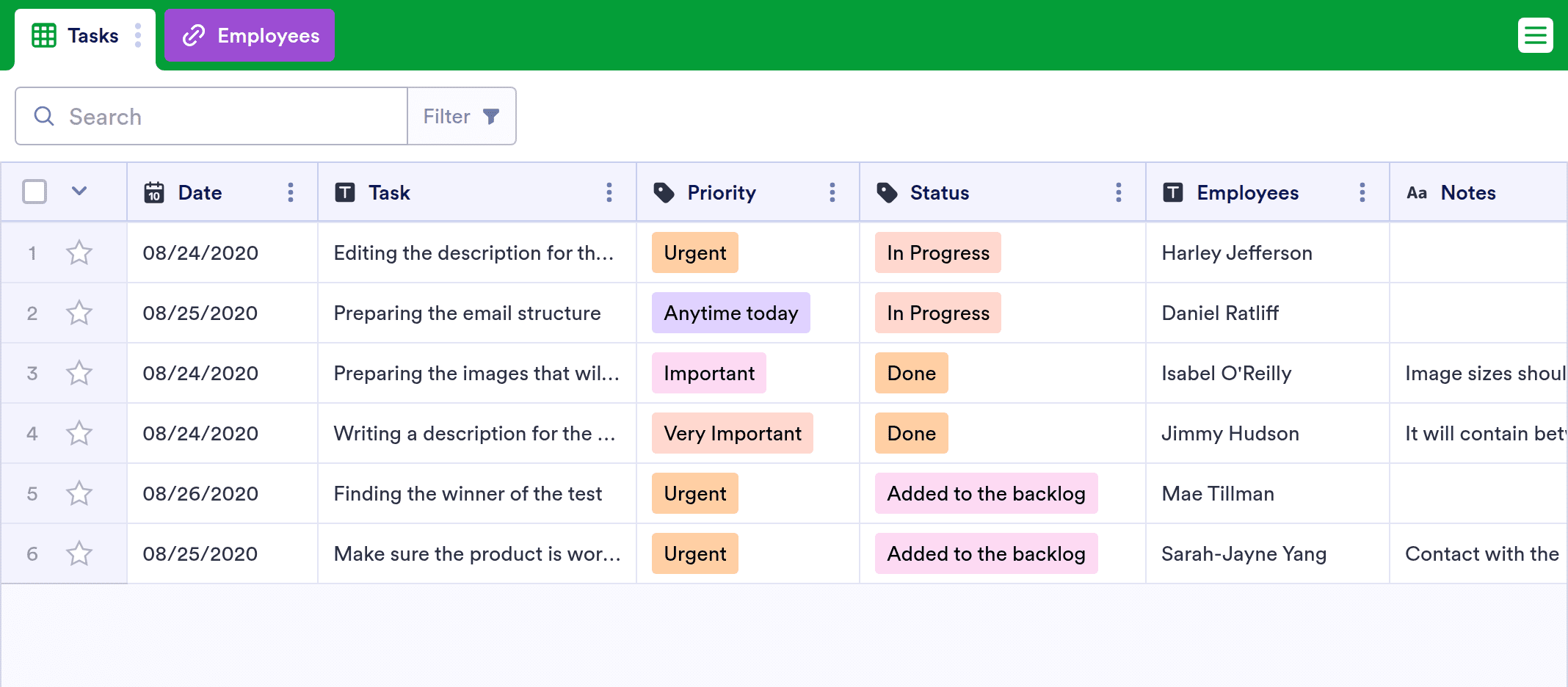Open the Anytime today priority dropdown

point(730,313)
